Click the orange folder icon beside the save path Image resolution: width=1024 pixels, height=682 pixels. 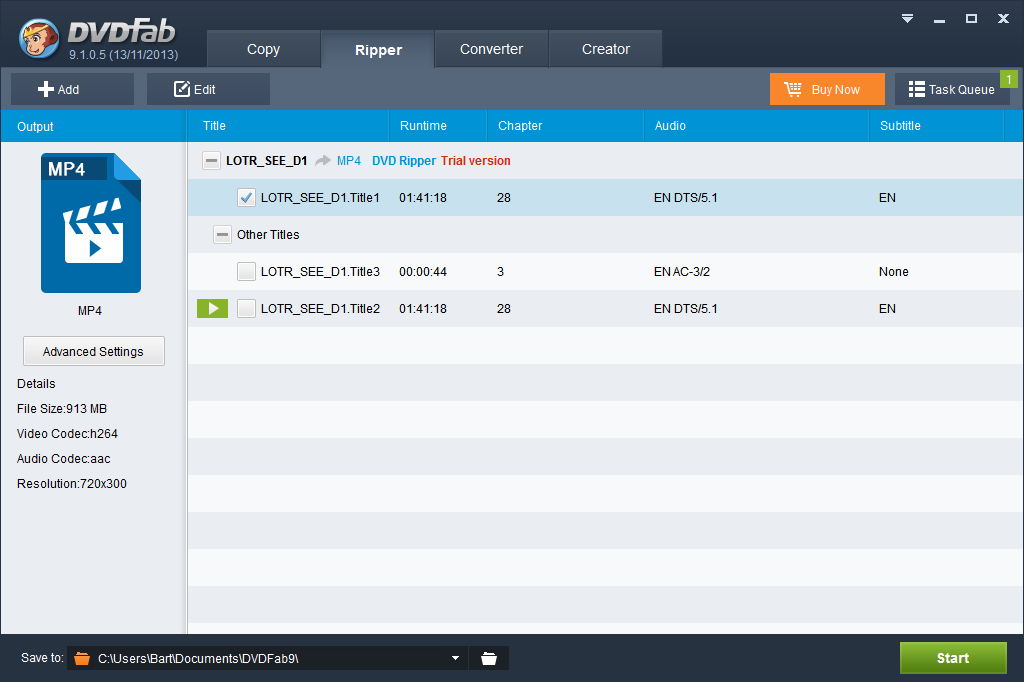[x=82, y=658]
